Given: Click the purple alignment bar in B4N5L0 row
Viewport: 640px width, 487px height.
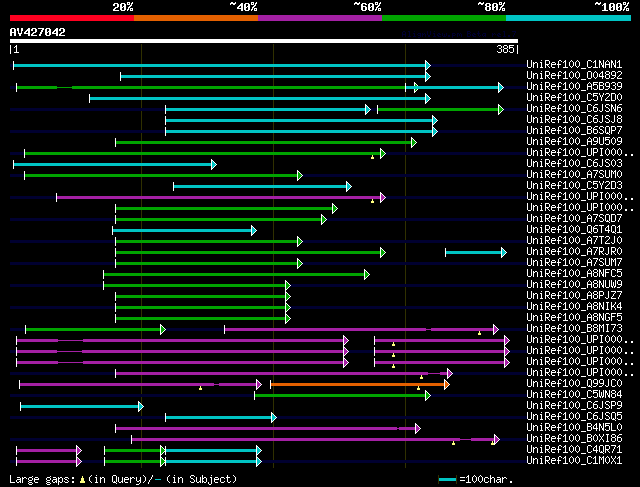Looking at the screenshot, I should pyautogui.click(x=268, y=429).
